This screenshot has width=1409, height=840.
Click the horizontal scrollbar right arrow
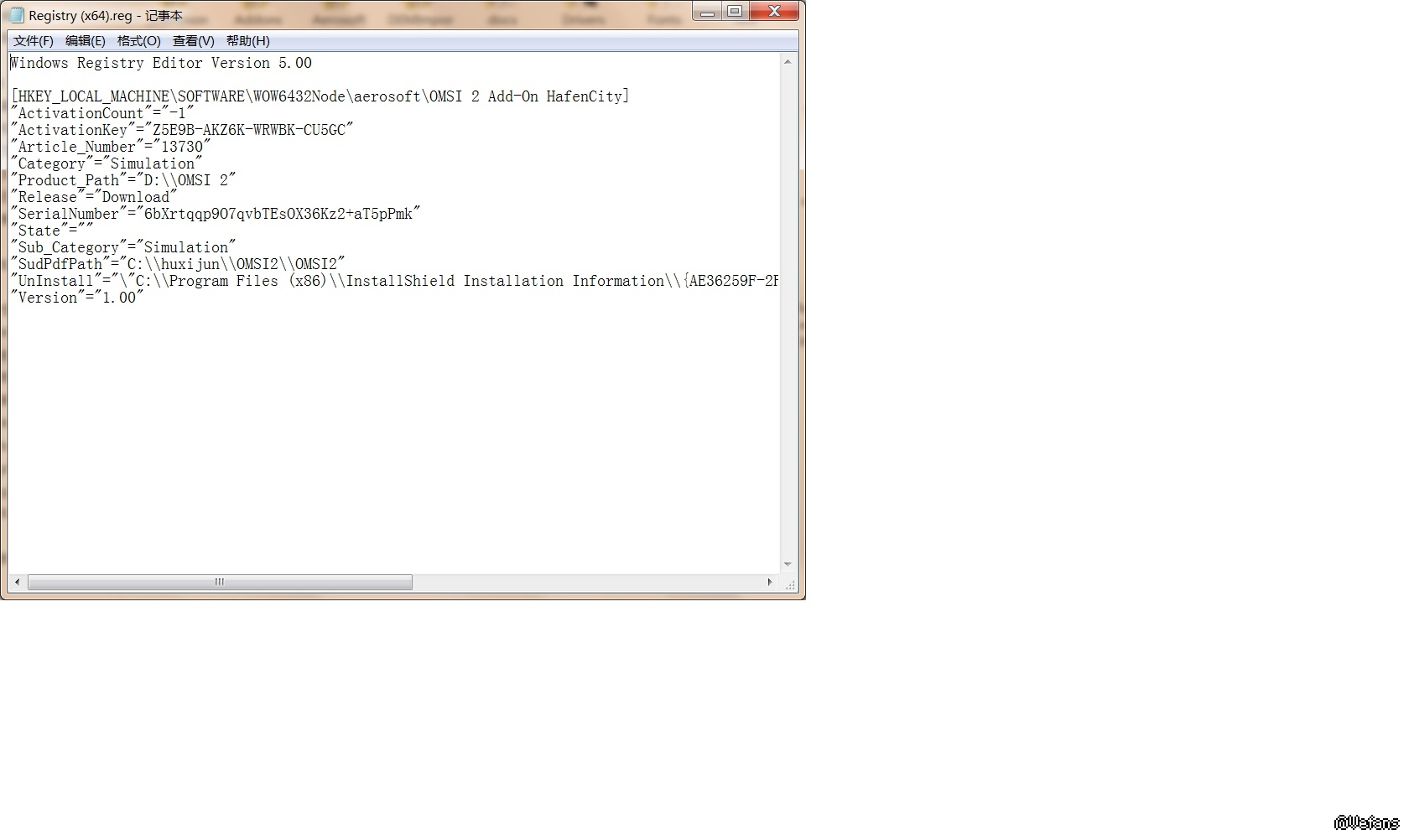(770, 582)
